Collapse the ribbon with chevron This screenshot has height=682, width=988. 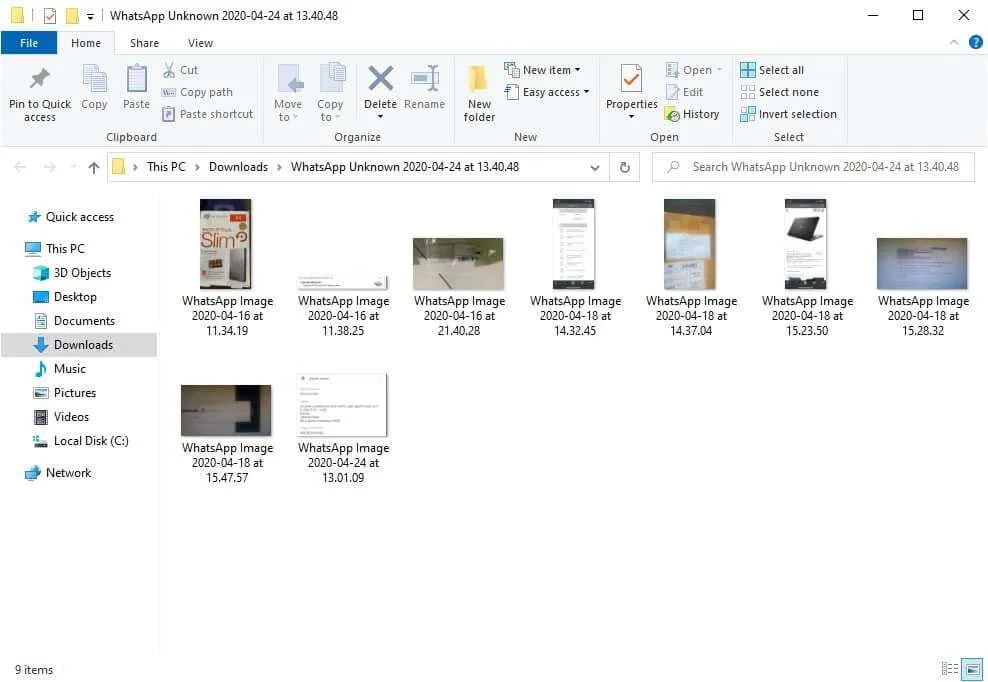click(x=954, y=42)
